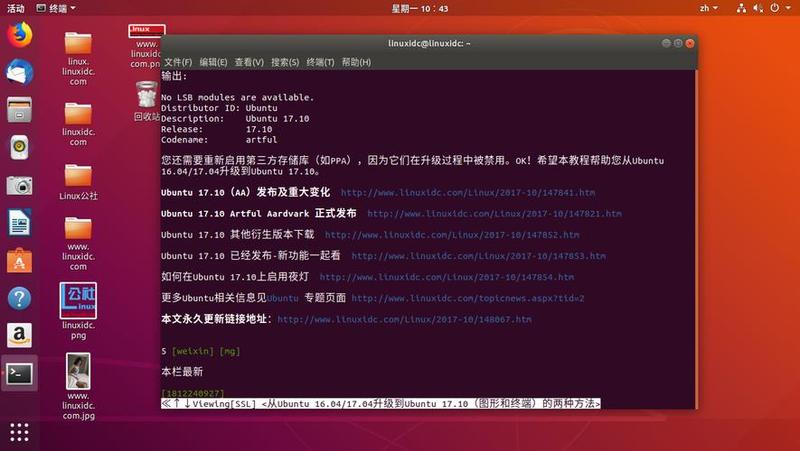Click the 'Description: Ubuntu 17.10' line
This screenshot has height=451, width=800.
[235, 118]
